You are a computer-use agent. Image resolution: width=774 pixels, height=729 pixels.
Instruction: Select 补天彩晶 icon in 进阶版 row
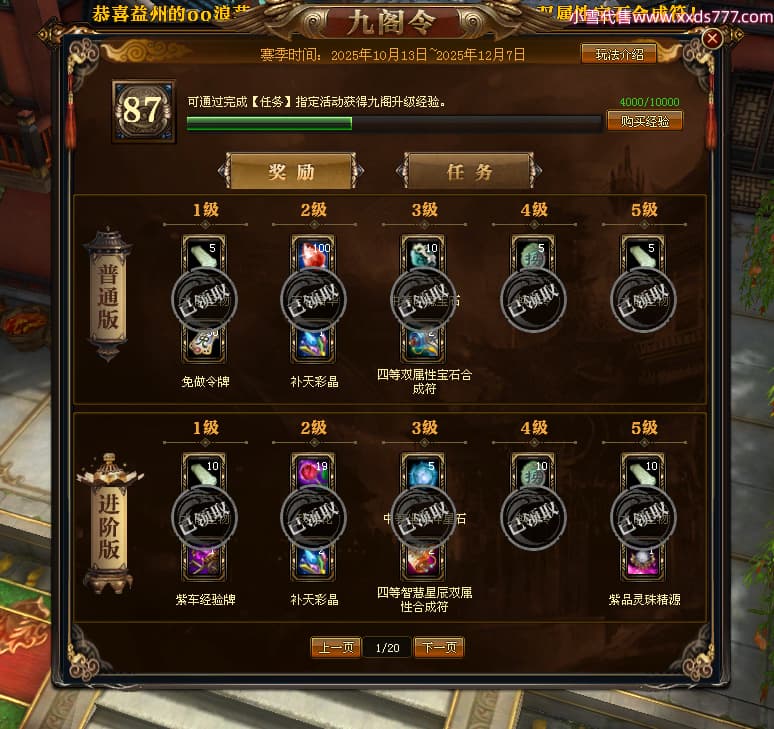(x=313, y=562)
